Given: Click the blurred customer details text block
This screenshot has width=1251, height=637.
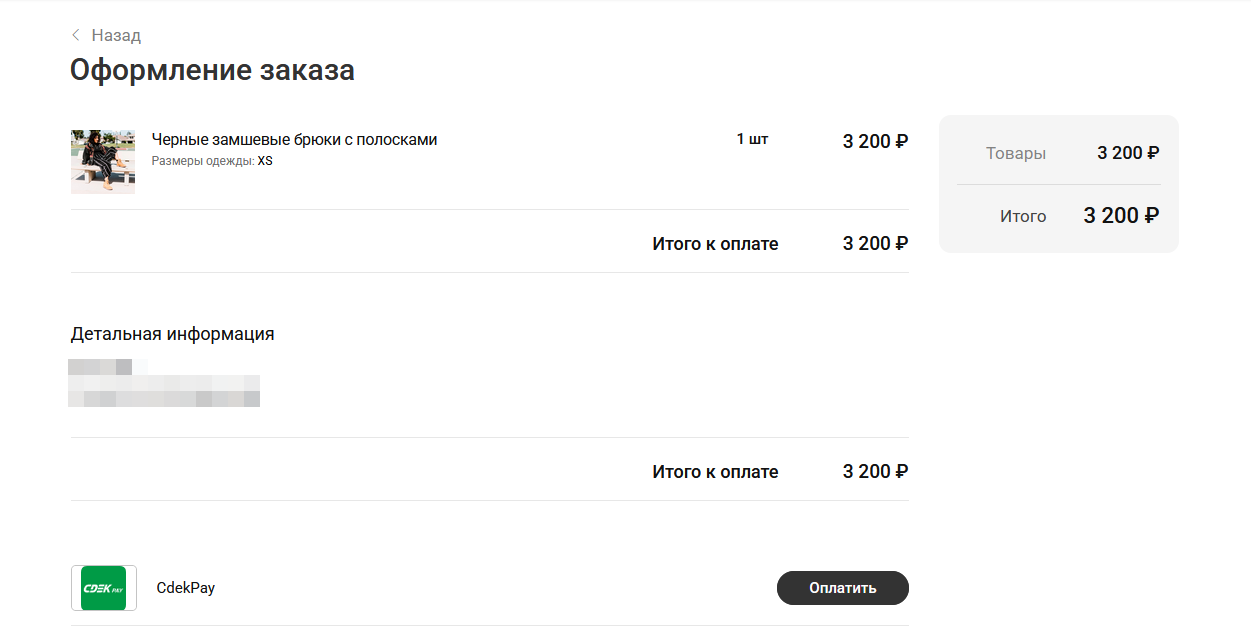Looking at the screenshot, I should (164, 383).
